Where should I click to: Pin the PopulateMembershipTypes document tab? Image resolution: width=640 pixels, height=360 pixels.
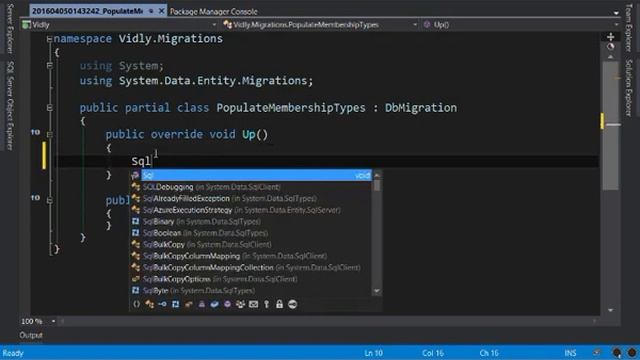pos(151,11)
